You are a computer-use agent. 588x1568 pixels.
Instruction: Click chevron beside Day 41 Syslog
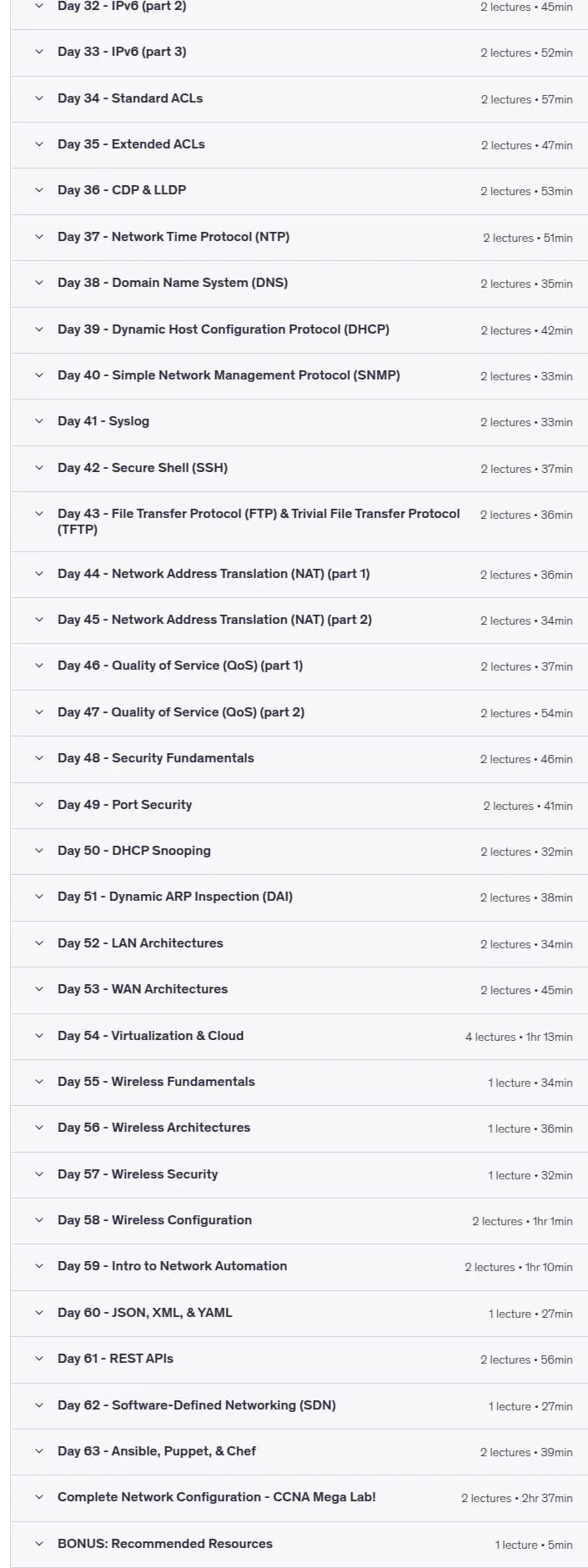pyautogui.click(x=38, y=421)
